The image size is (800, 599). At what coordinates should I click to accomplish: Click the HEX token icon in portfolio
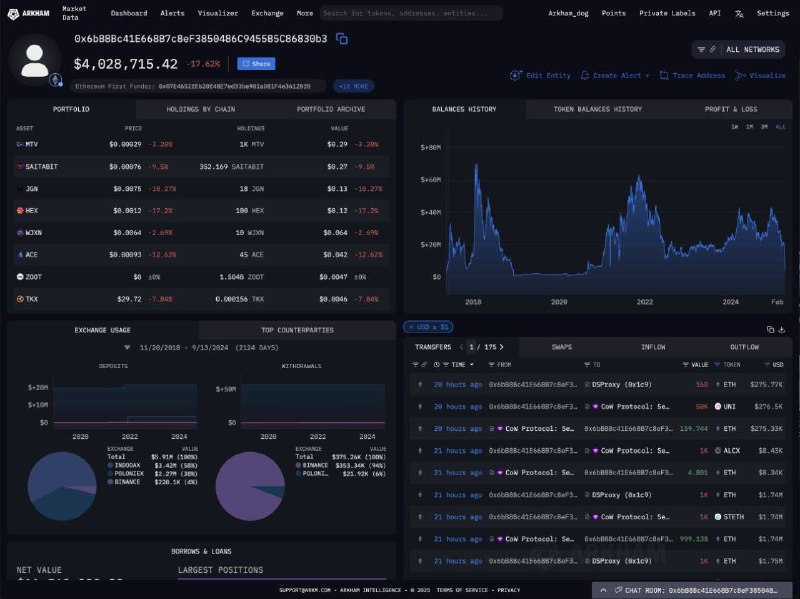tap(20, 211)
